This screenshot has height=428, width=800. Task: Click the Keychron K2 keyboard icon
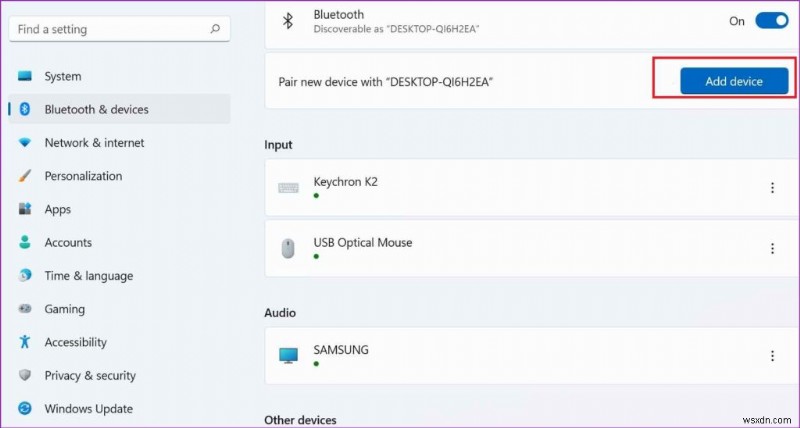pos(288,188)
